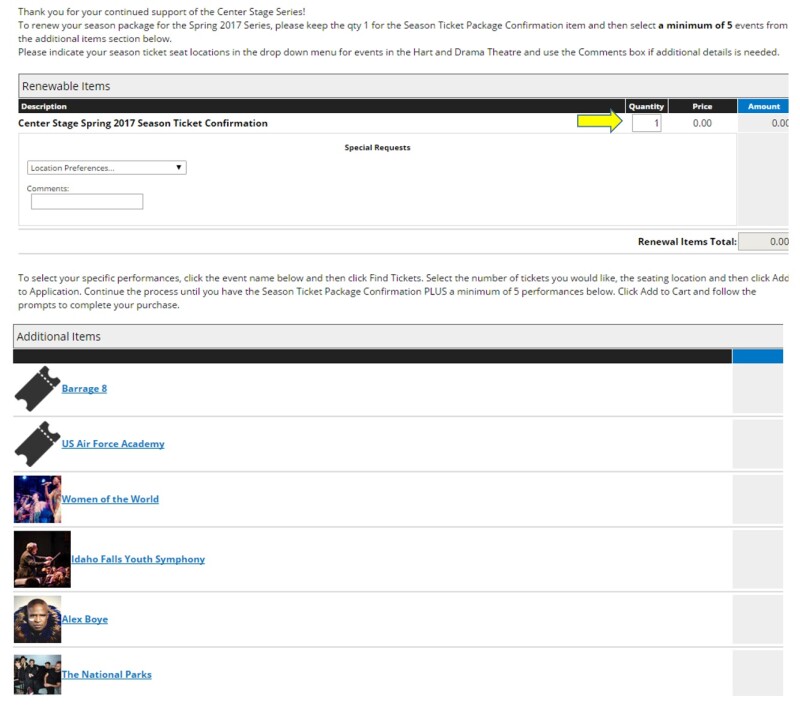This screenshot has height=714, width=800.
Task: Open The National Parks event link
Action: coord(107,675)
